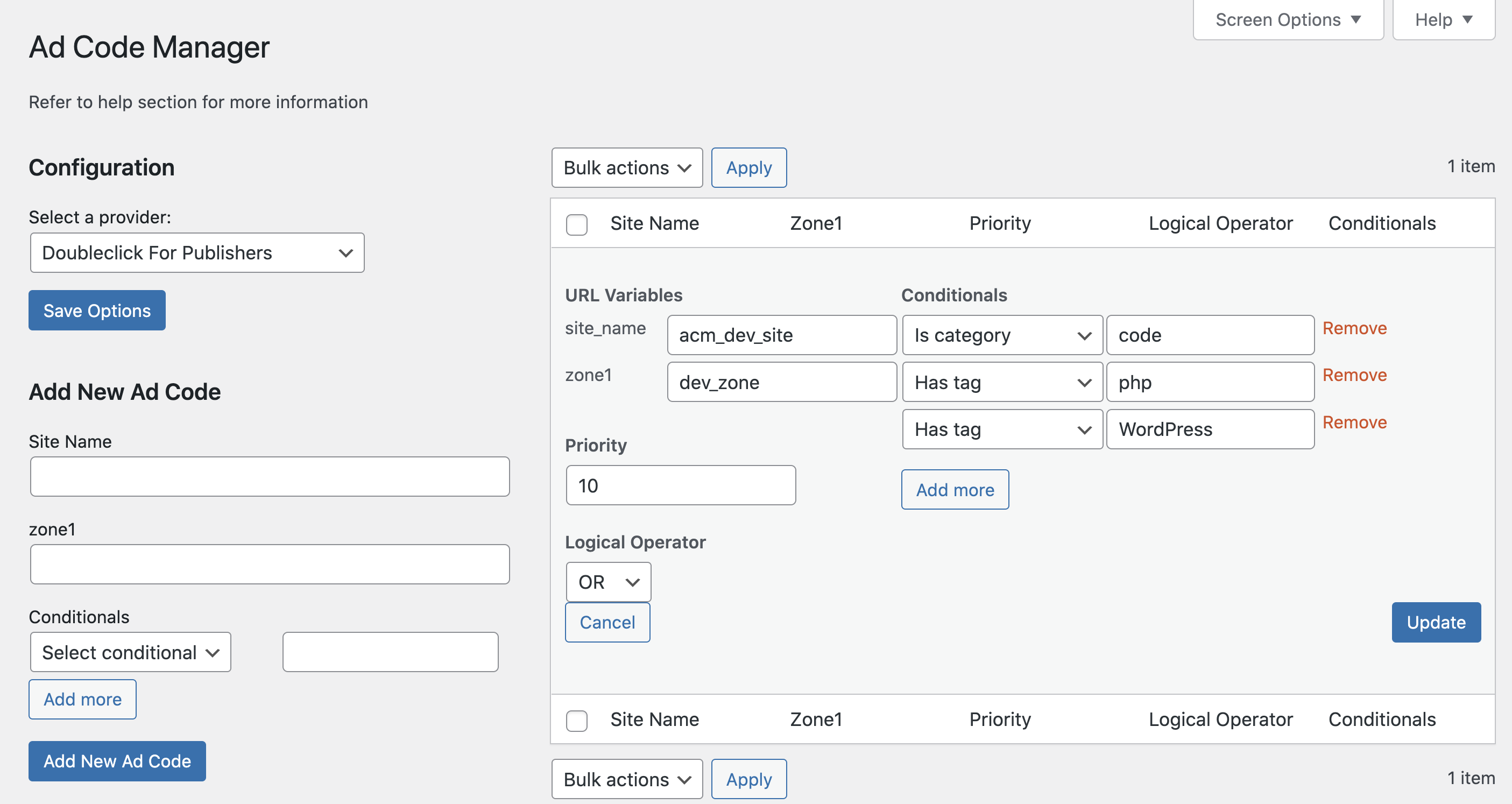
Task: Click Add more conditionals button
Action: [954, 489]
